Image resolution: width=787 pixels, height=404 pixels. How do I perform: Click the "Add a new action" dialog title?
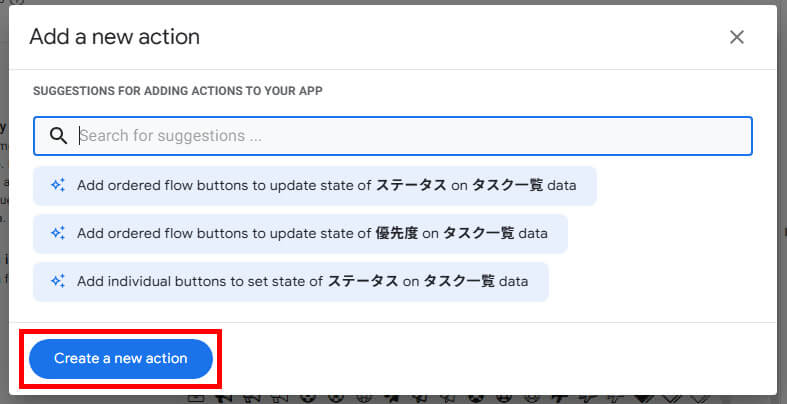tap(114, 37)
